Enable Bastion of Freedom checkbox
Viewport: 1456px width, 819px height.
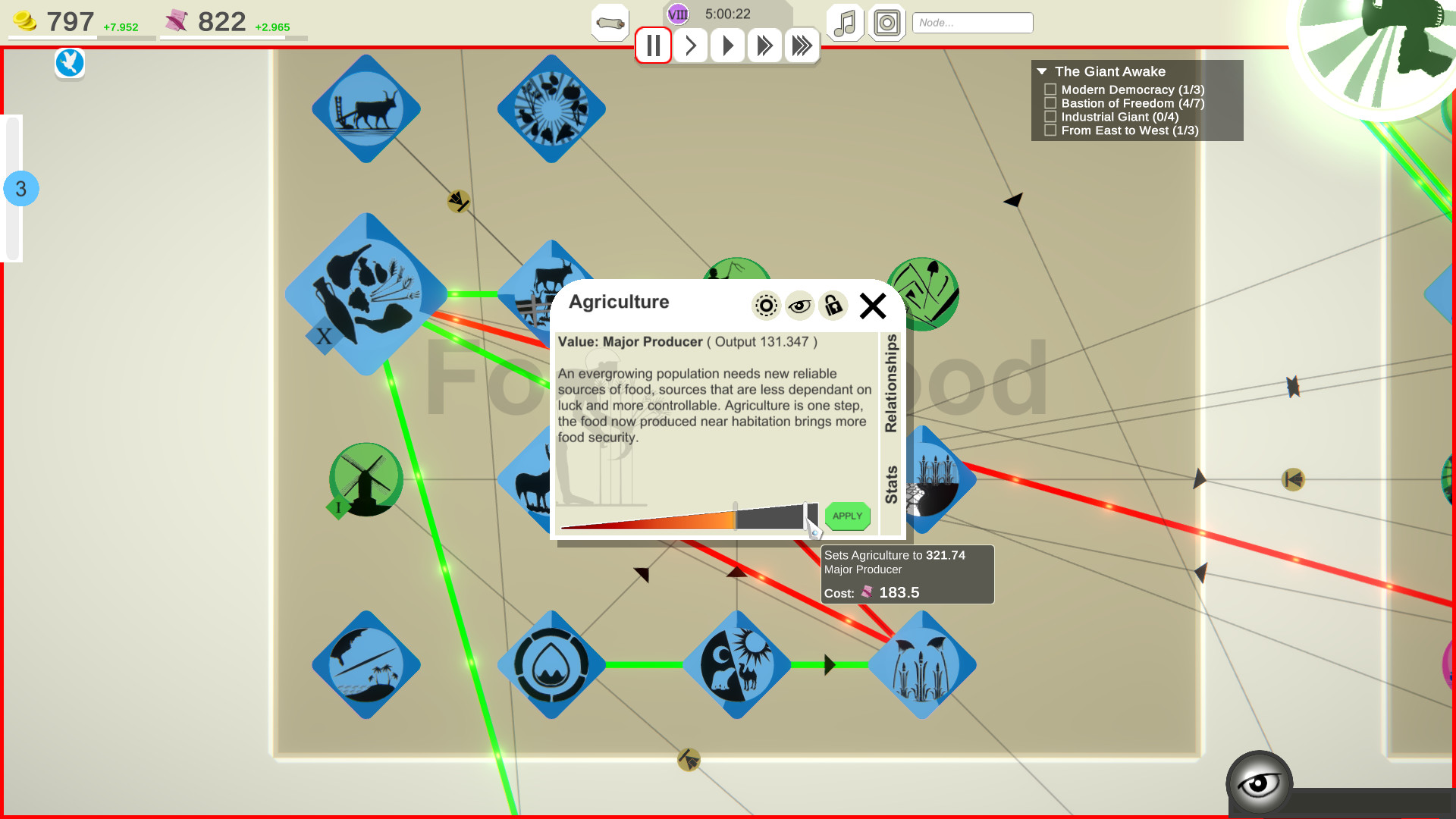click(1050, 103)
